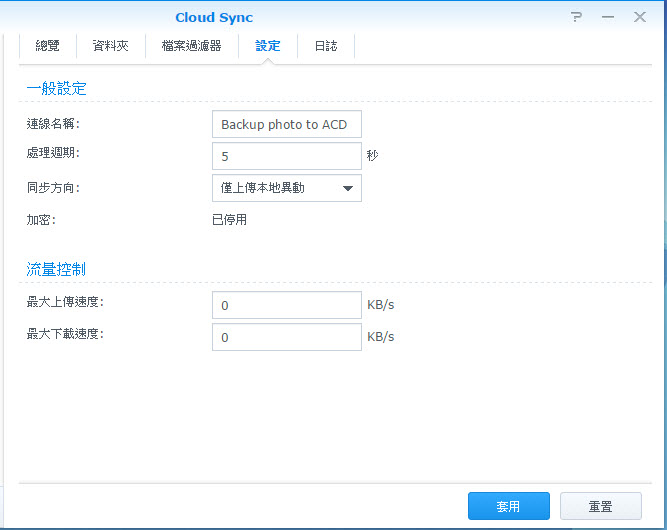Open the 資料夾 tab
Image resolution: width=667 pixels, height=530 pixels.
tap(111, 46)
